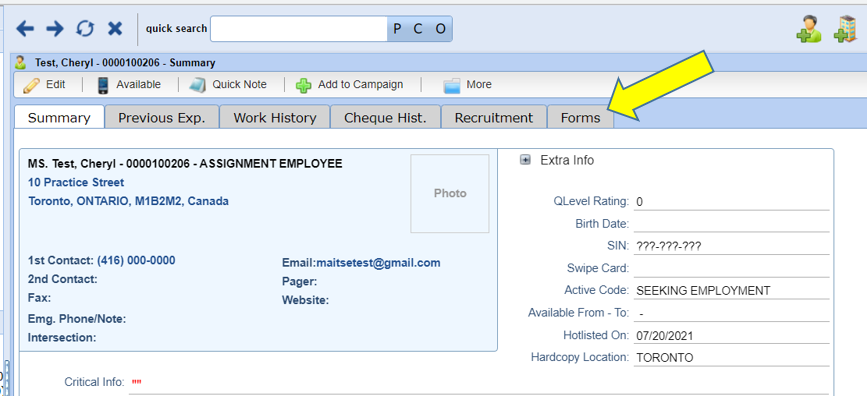
Task: Click the back arrow navigation icon
Action: pyautogui.click(x=25, y=29)
